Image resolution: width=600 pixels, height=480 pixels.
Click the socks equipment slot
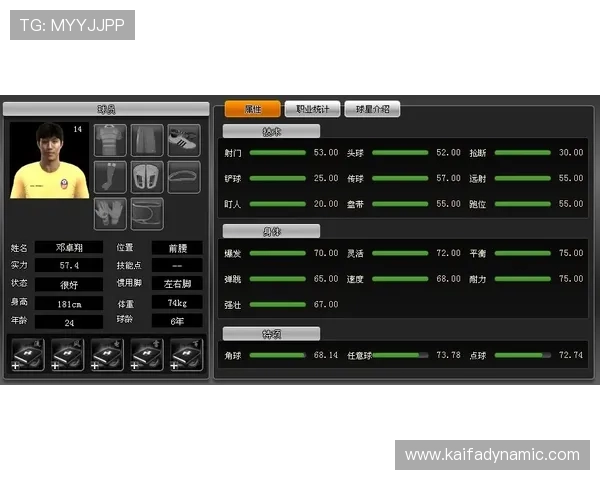point(110,177)
